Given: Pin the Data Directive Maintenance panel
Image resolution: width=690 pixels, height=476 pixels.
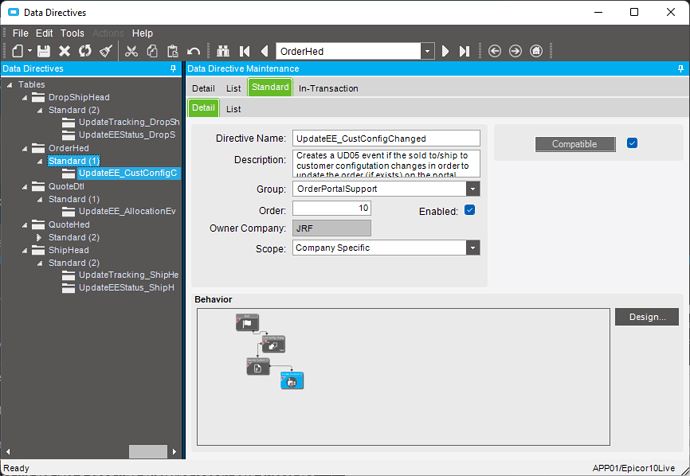Looking at the screenshot, I should click(681, 69).
